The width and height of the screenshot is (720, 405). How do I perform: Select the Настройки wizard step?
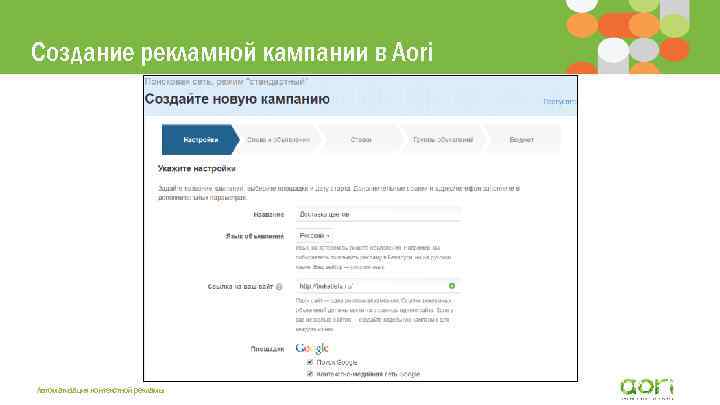coord(201,140)
